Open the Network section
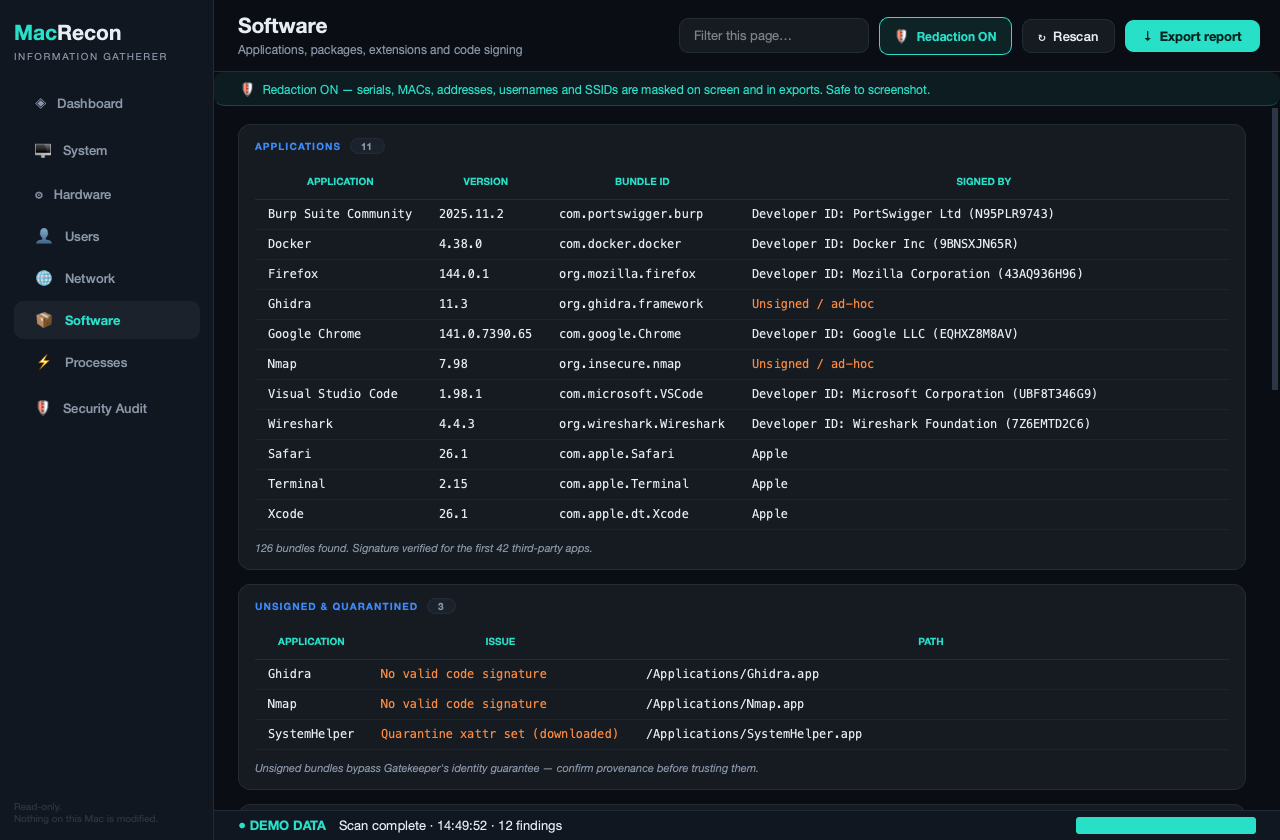 [107, 278]
